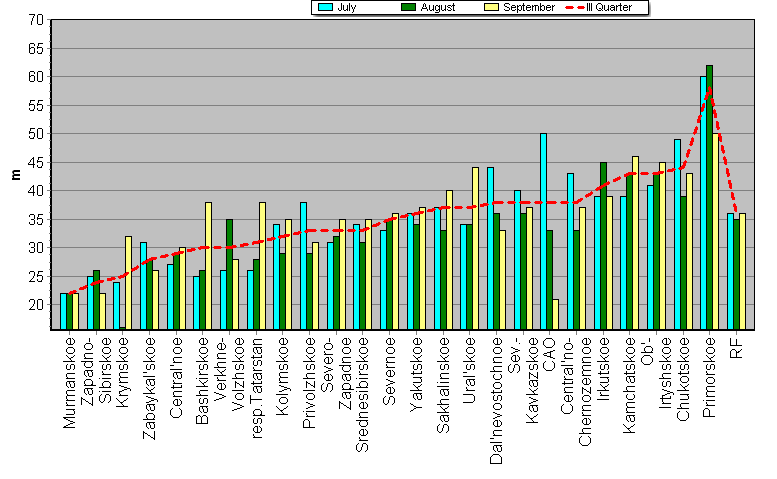Viewport: 777px width, 479px height.
Task: Click the 'Sakhalinskoe' x-axis label
Action: pyautogui.click(x=443, y=385)
